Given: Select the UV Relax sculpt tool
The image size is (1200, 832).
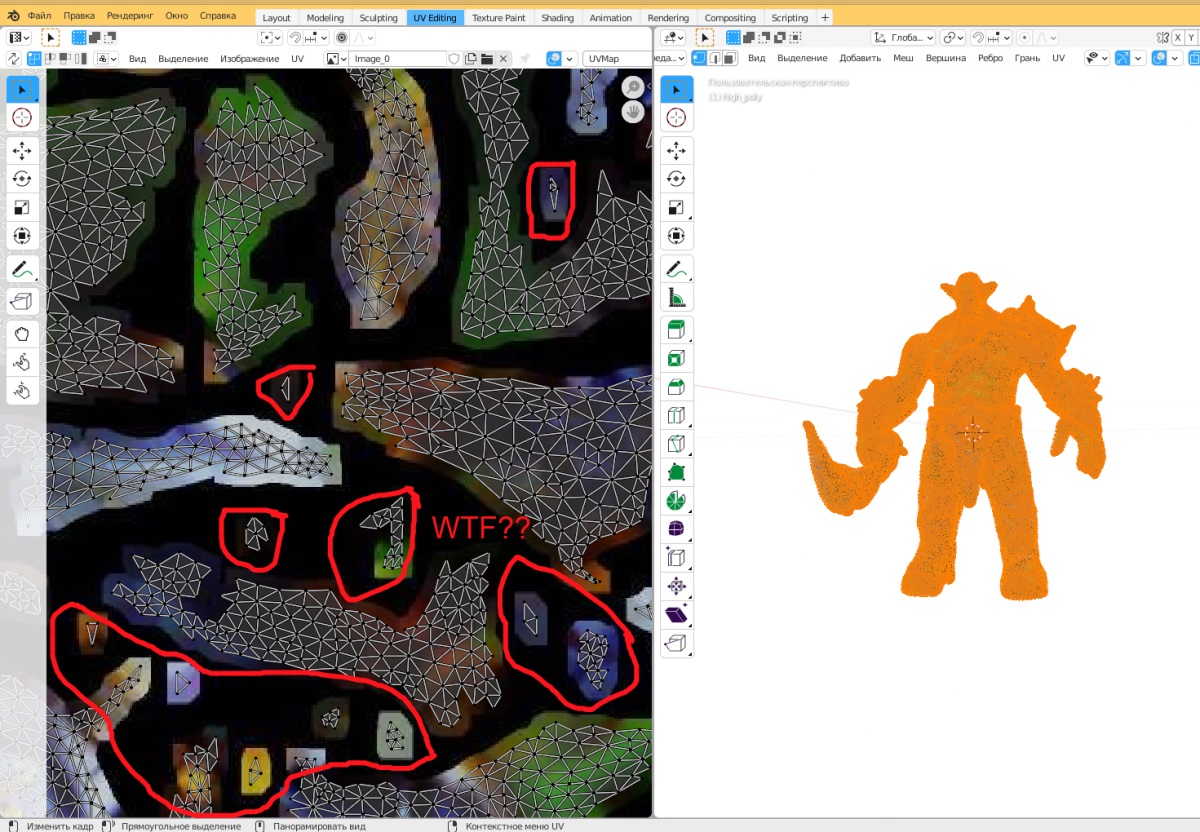Looking at the screenshot, I should pyautogui.click(x=22, y=361).
